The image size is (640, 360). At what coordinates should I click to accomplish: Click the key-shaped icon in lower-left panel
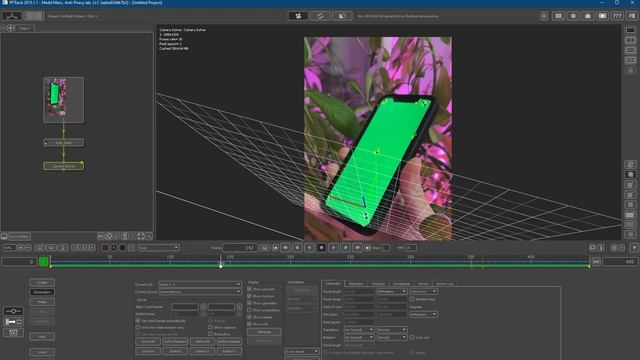pyautogui.click(x=13, y=322)
